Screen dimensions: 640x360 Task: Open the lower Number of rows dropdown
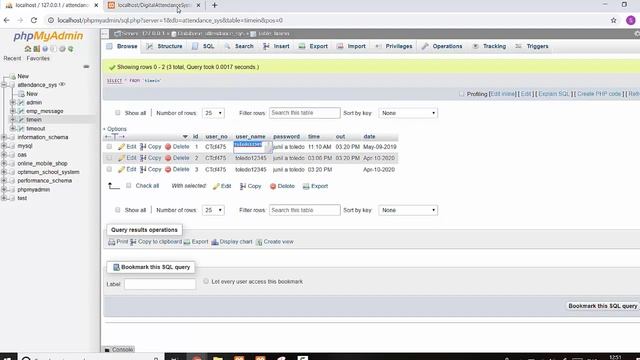click(213, 210)
